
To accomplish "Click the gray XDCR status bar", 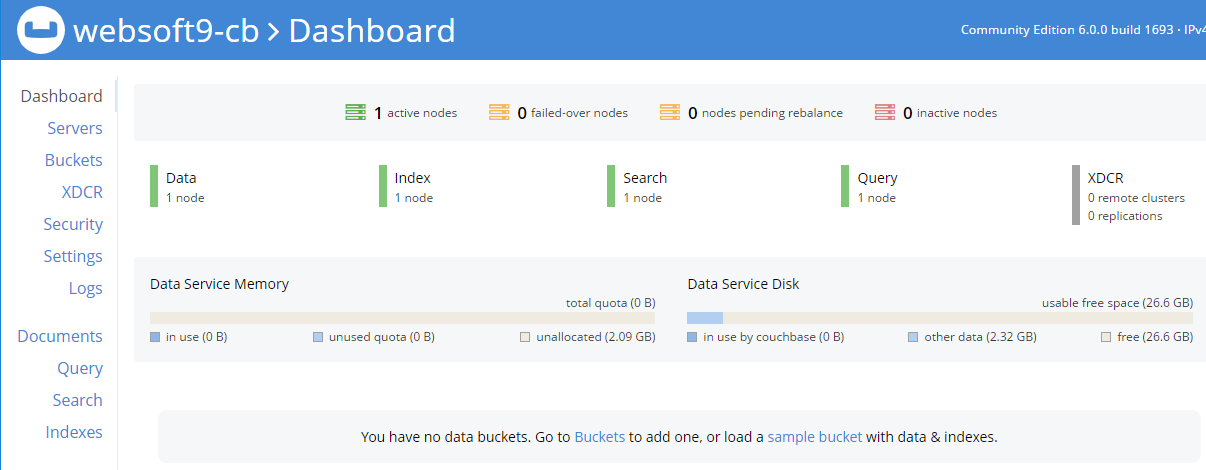I will pyautogui.click(x=1076, y=195).
